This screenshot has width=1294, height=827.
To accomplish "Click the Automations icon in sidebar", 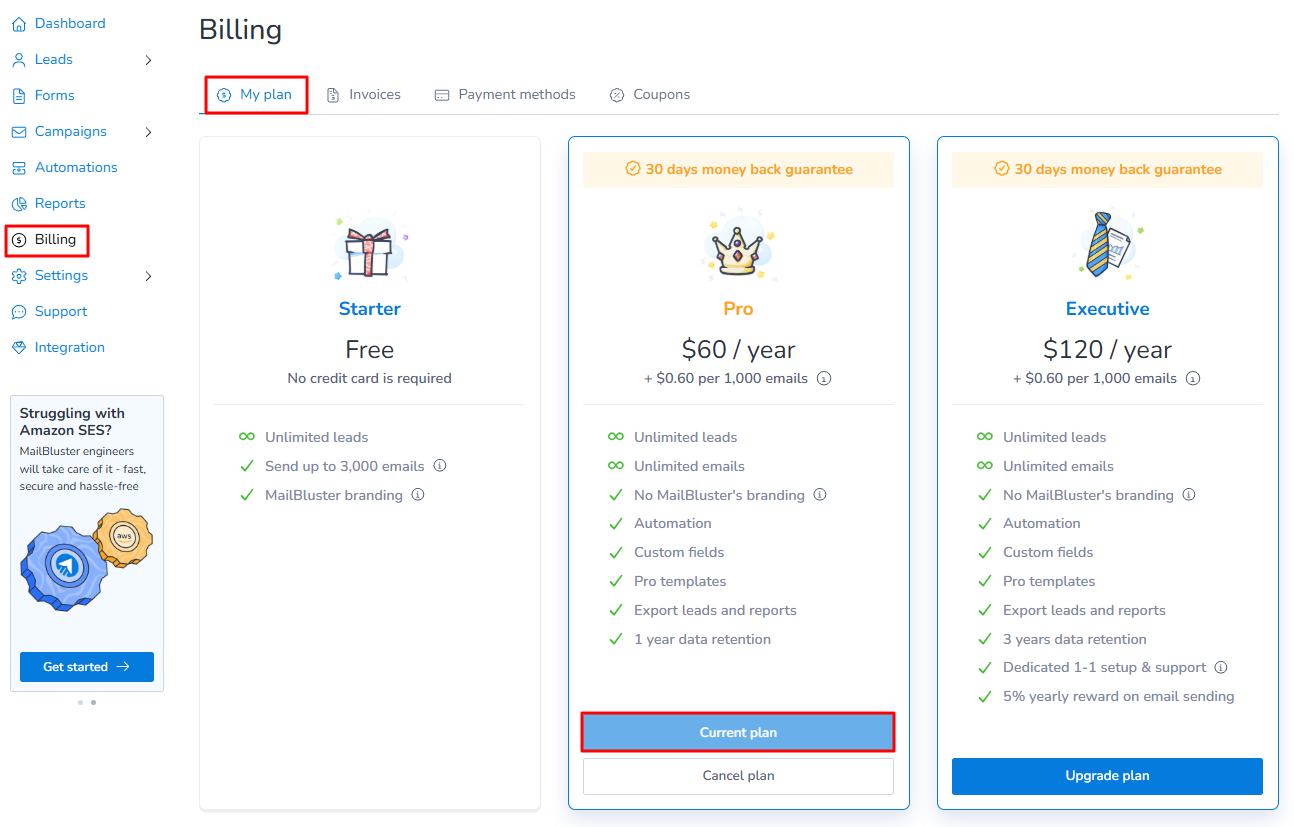I will (19, 168).
